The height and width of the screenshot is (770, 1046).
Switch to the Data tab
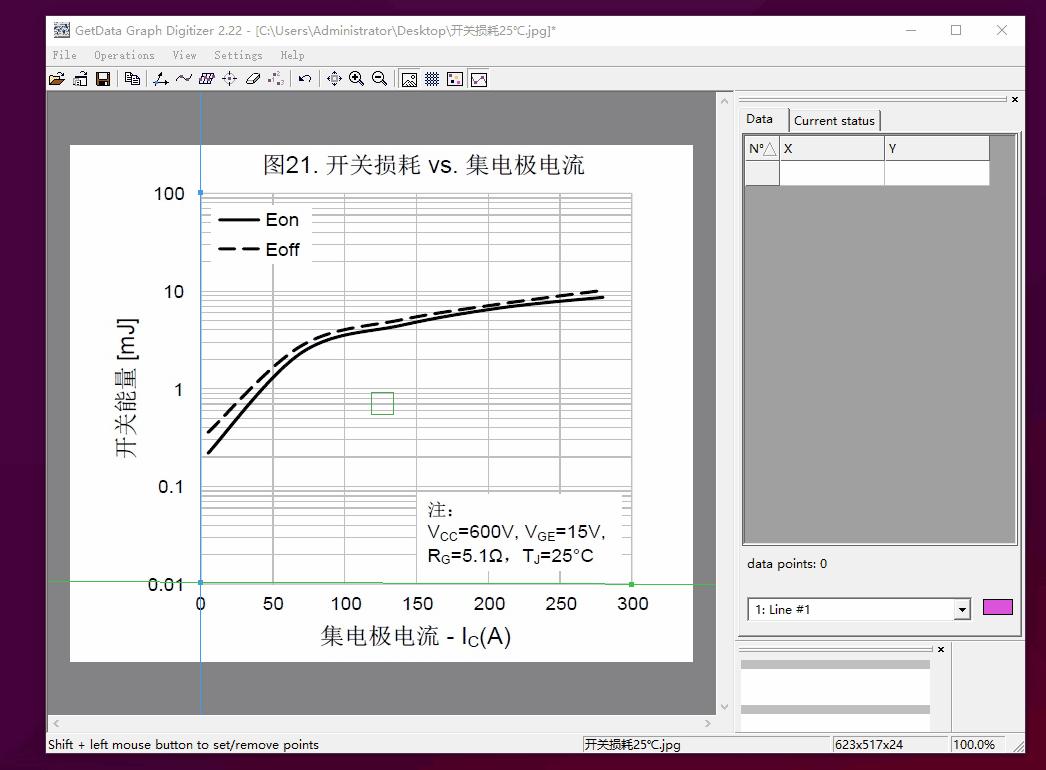tap(760, 119)
